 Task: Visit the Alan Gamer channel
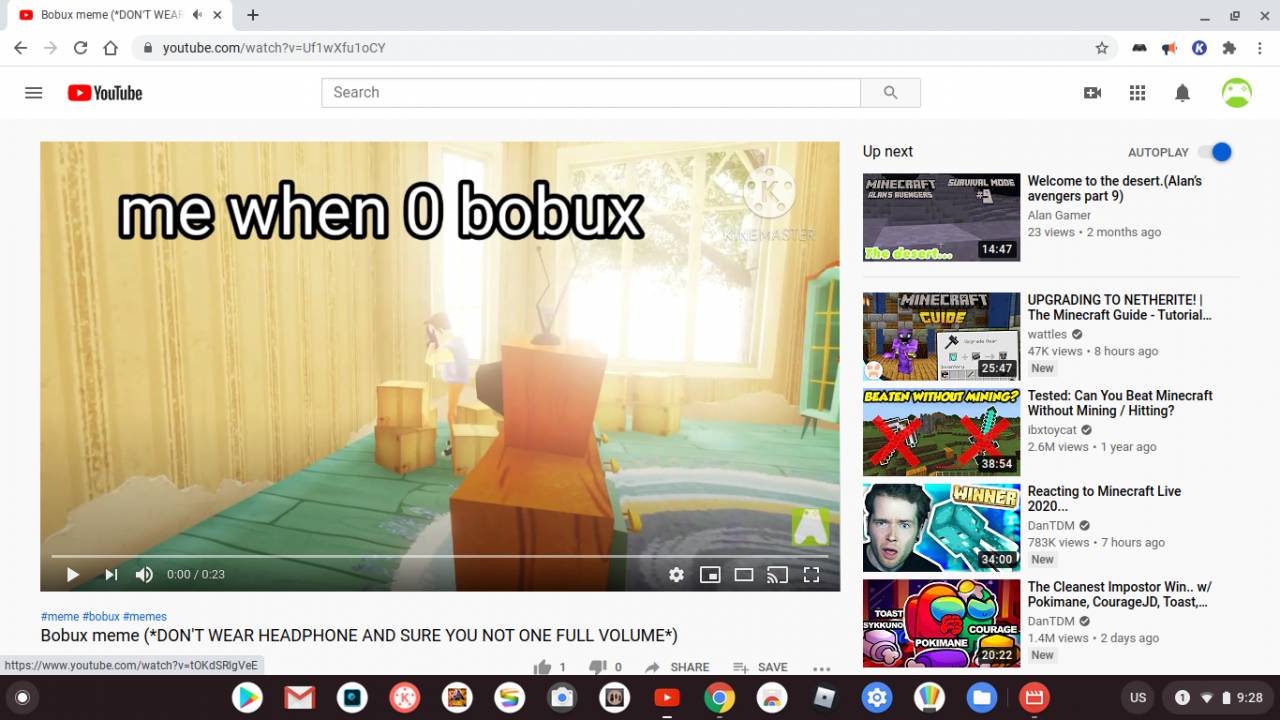[x=1059, y=215]
